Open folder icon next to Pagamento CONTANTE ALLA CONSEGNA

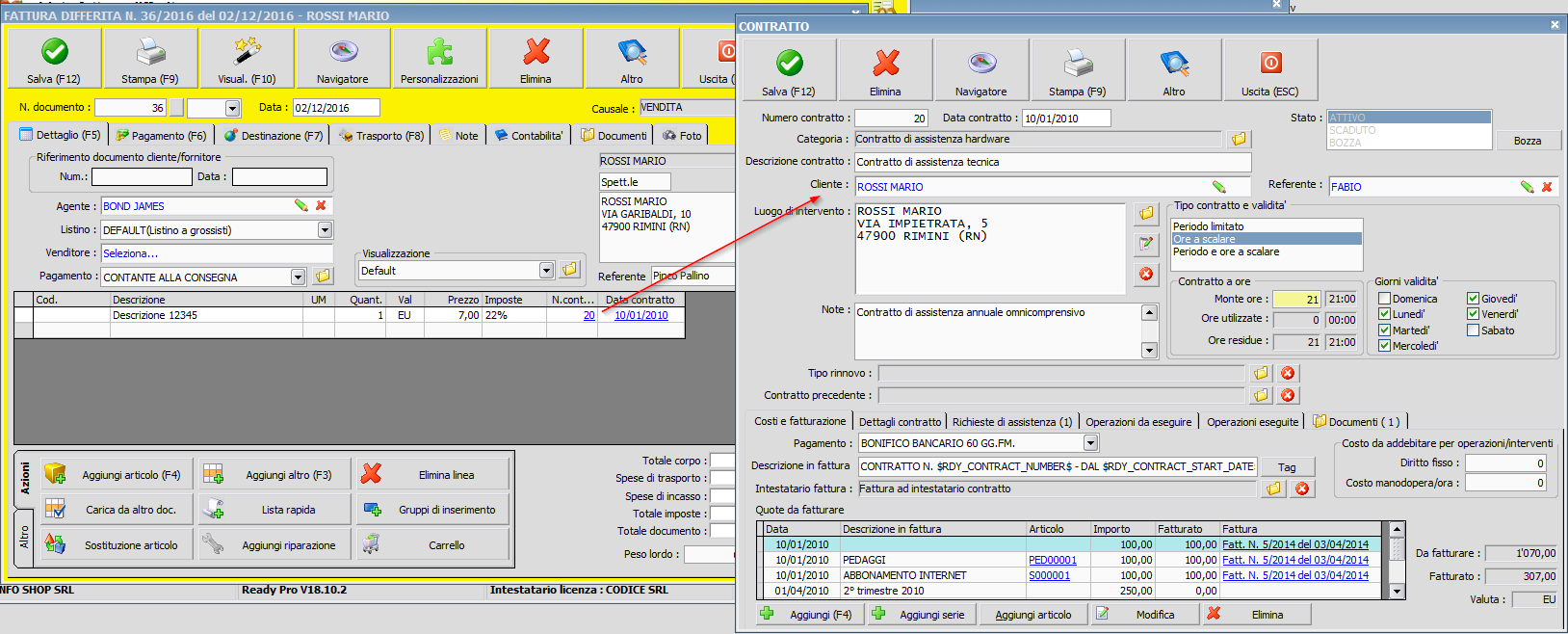(323, 277)
